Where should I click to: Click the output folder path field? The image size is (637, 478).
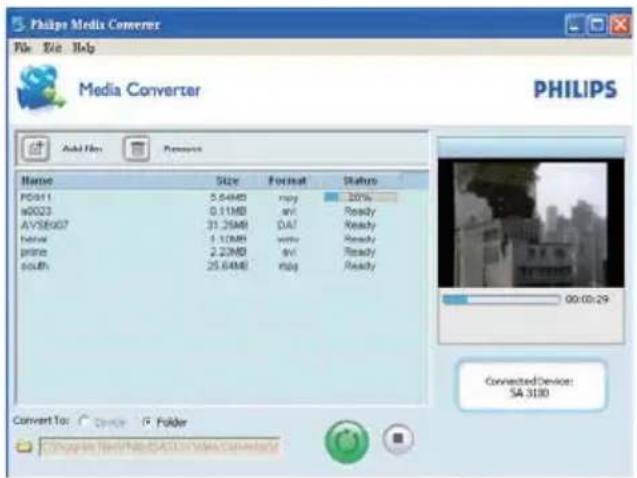[159, 446]
